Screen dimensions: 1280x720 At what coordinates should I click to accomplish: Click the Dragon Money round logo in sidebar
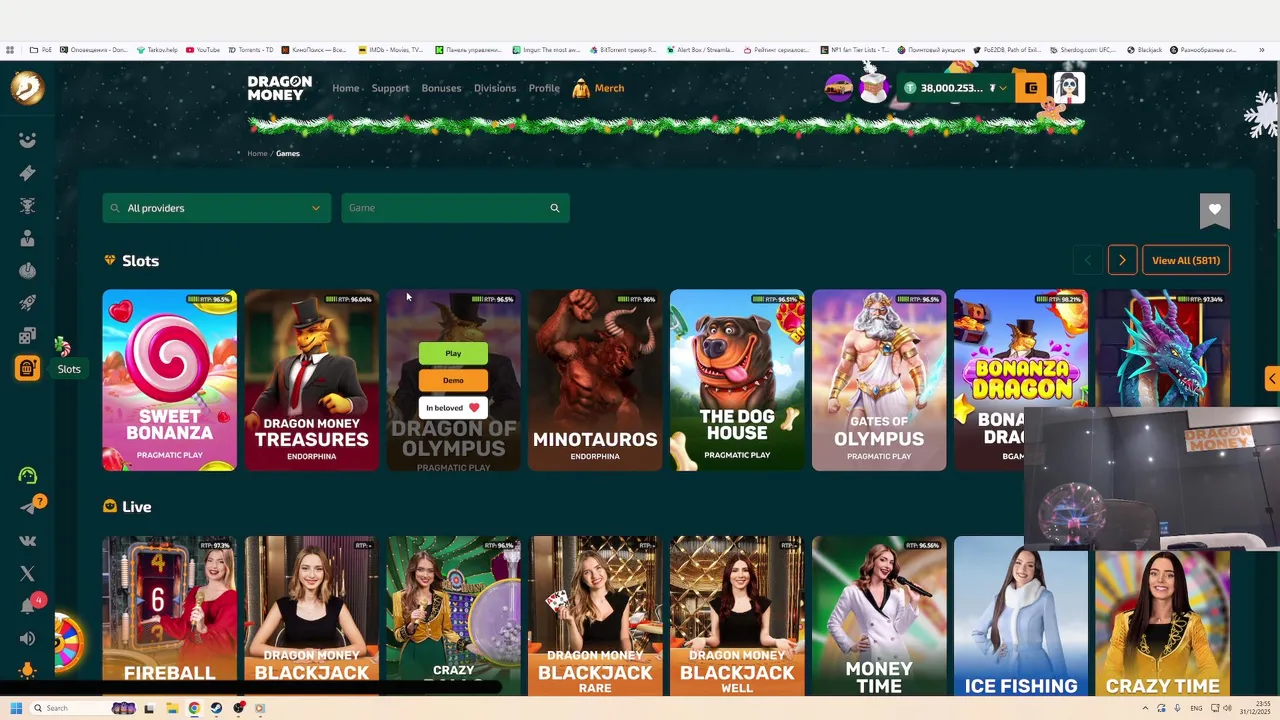27,88
